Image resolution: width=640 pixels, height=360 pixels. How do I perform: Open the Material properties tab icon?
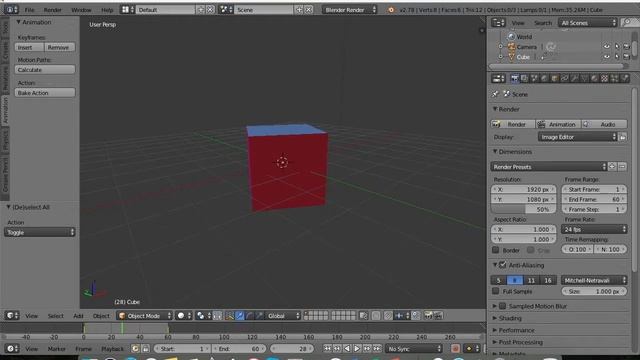[595, 78]
